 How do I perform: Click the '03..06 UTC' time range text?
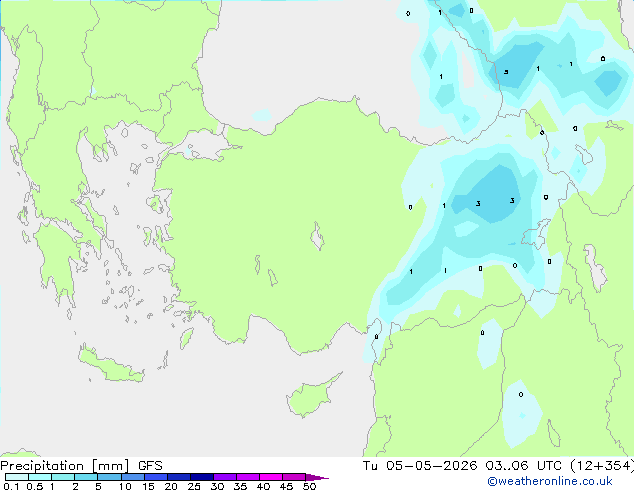click(x=524, y=466)
